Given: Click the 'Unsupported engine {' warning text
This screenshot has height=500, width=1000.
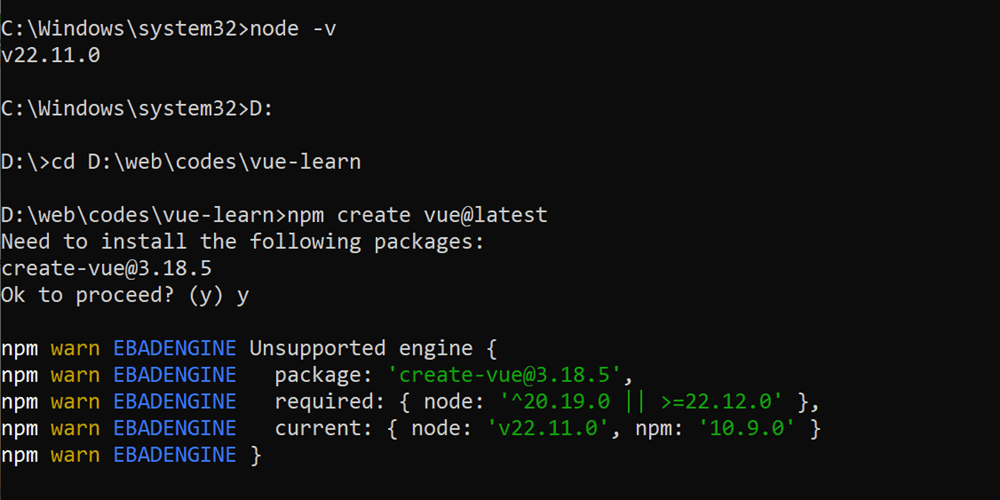Looking at the screenshot, I should click(372, 348).
